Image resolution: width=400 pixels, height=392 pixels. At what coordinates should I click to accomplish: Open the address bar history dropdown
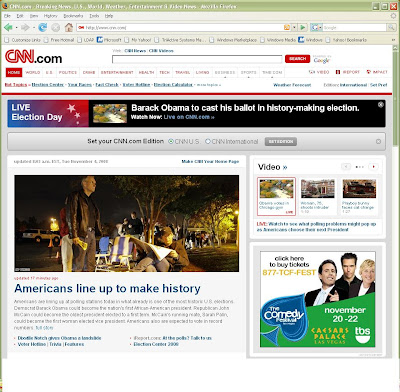[294, 28]
